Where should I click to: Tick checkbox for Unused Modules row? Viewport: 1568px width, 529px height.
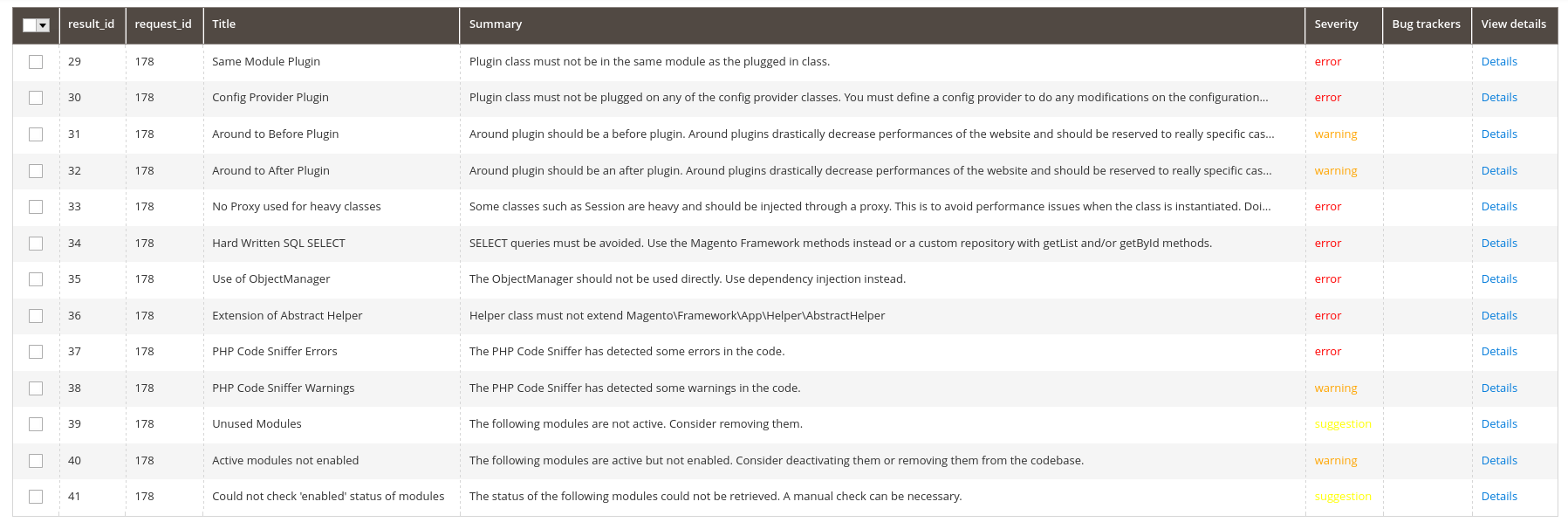pos(36,424)
